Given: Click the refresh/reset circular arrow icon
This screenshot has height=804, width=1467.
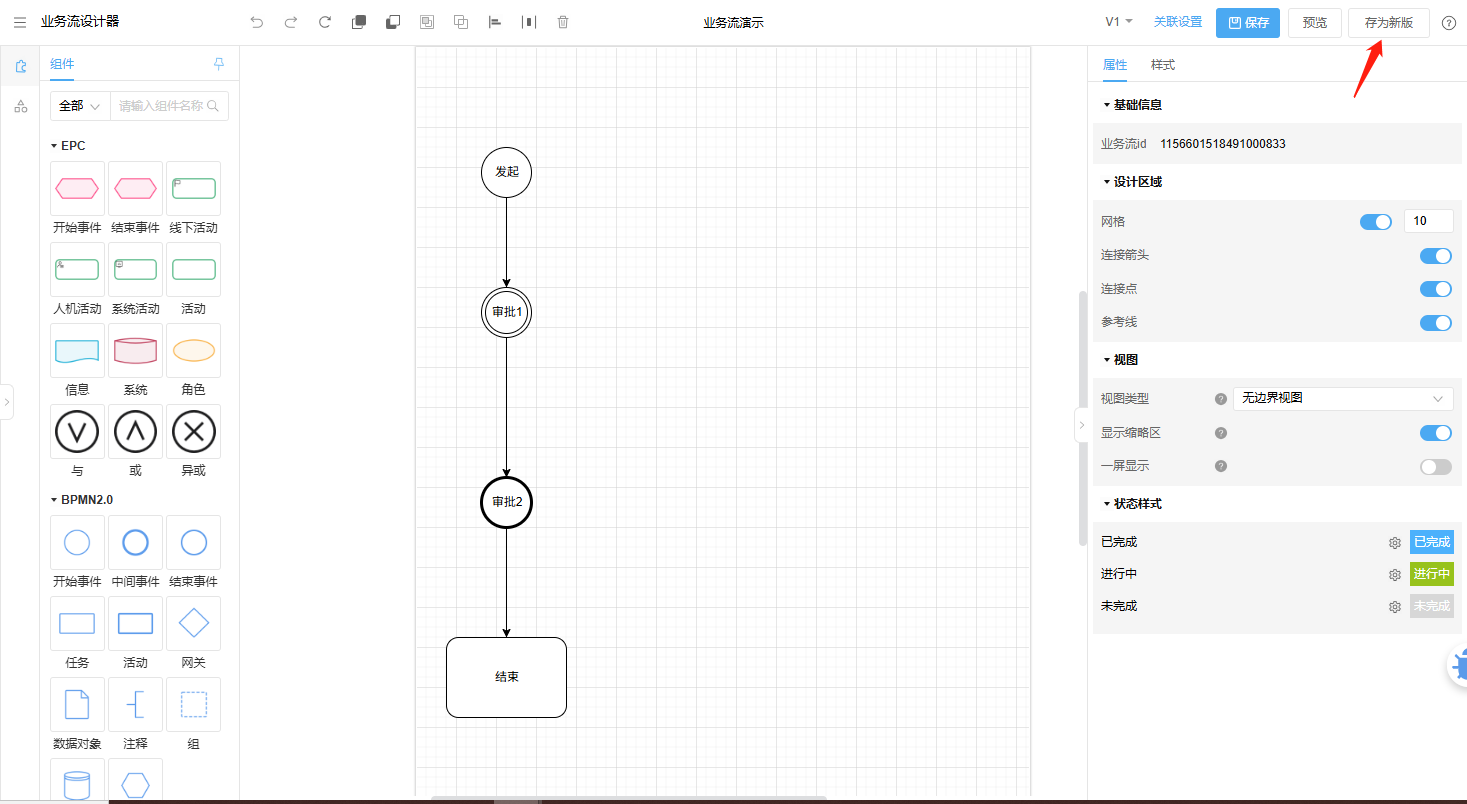Looking at the screenshot, I should point(325,22).
